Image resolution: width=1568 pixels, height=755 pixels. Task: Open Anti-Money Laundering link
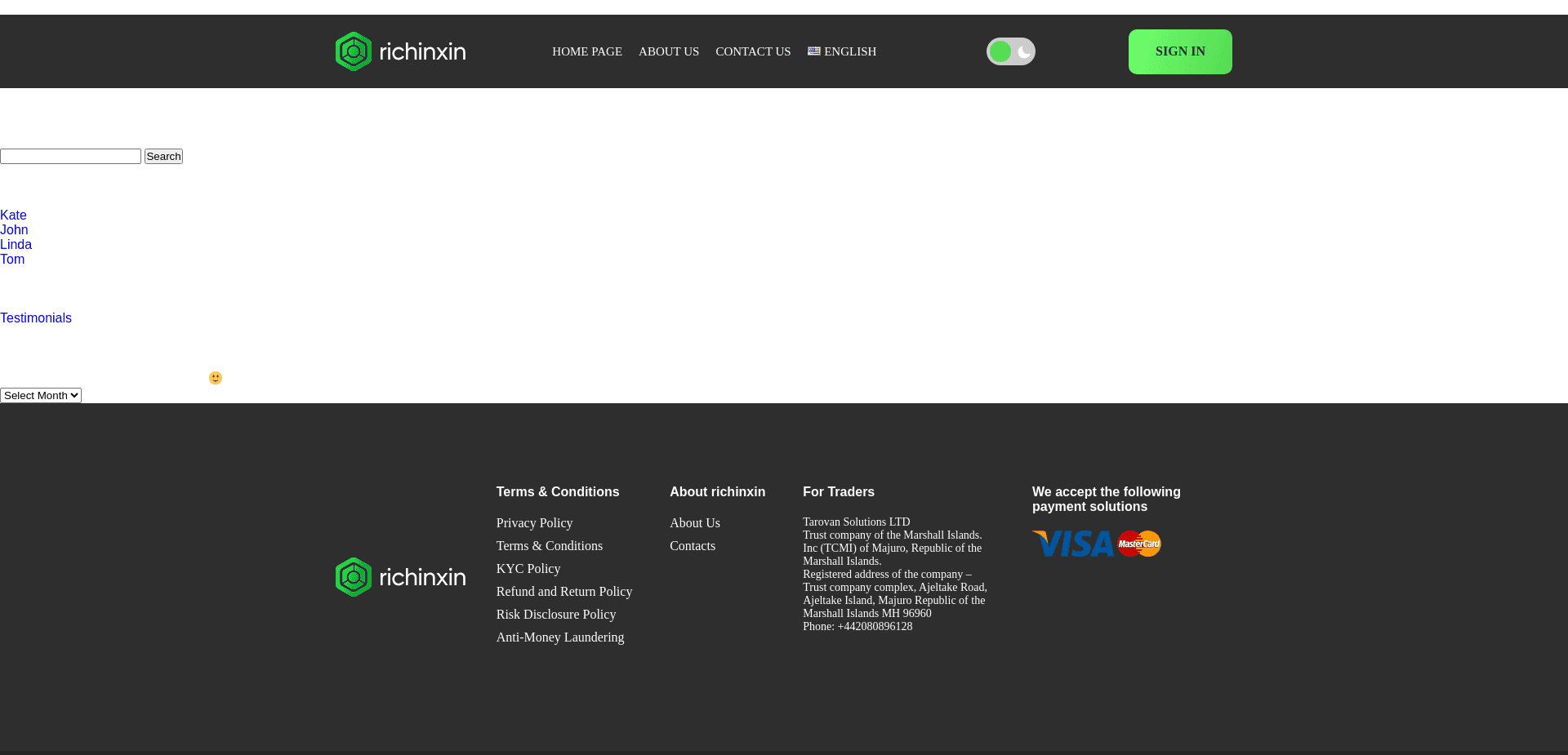(x=560, y=637)
